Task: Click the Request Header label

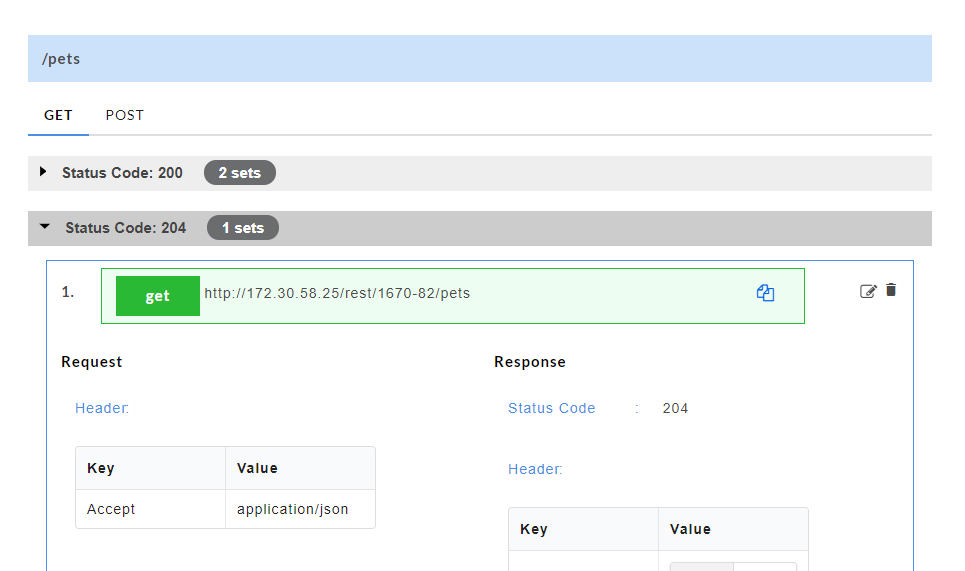Action: point(102,408)
